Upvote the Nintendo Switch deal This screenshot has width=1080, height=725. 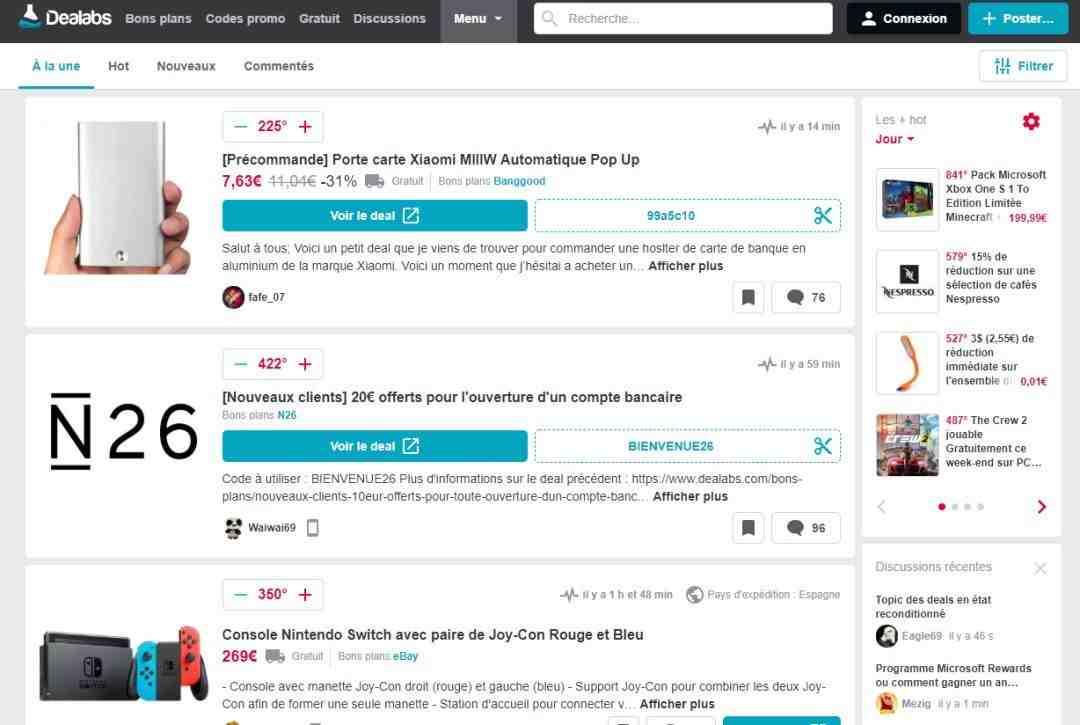click(305, 595)
